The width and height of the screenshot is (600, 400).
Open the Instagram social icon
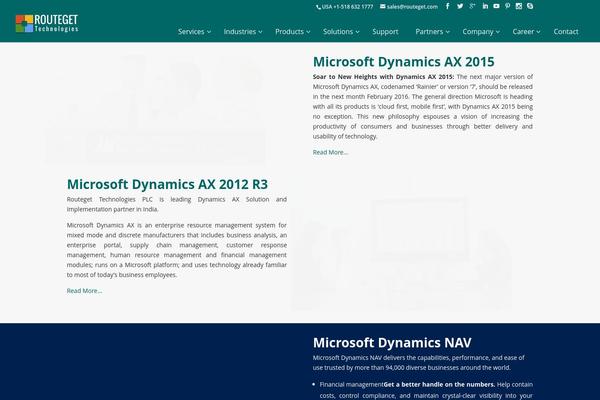click(518, 6)
